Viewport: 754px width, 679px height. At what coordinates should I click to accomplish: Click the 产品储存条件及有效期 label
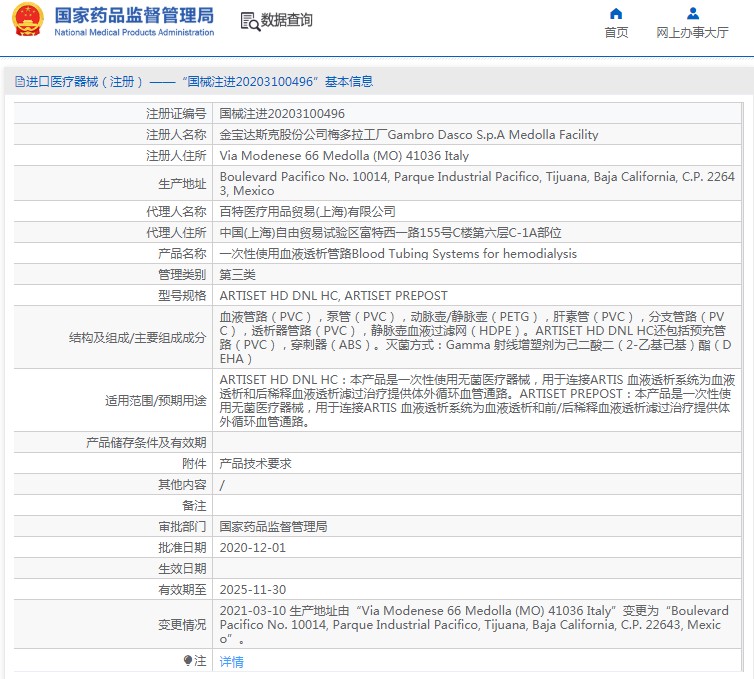(146, 443)
